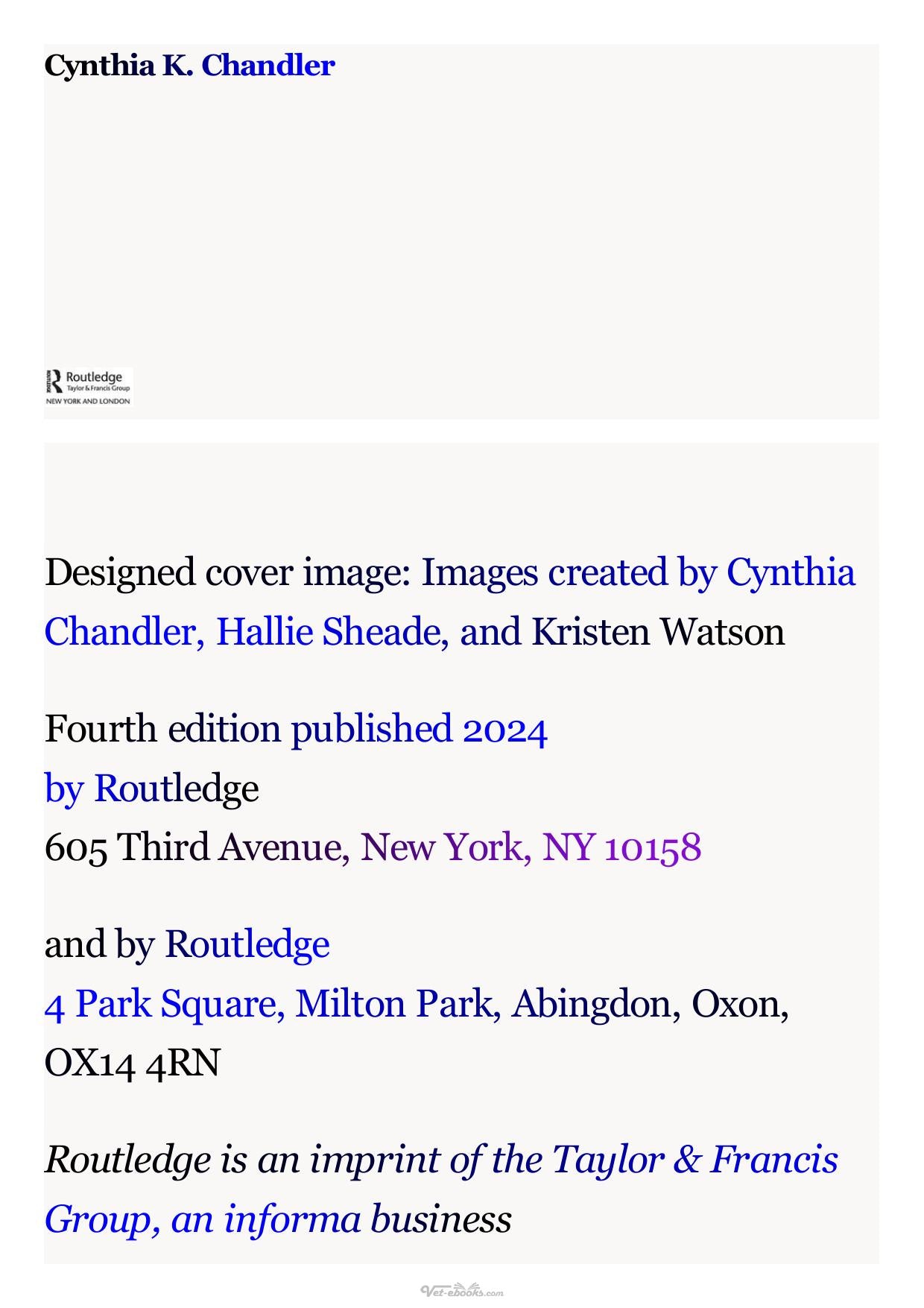Click the "Fourth edition" text
This screenshot has height=1308, width=924.
coord(162,729)
